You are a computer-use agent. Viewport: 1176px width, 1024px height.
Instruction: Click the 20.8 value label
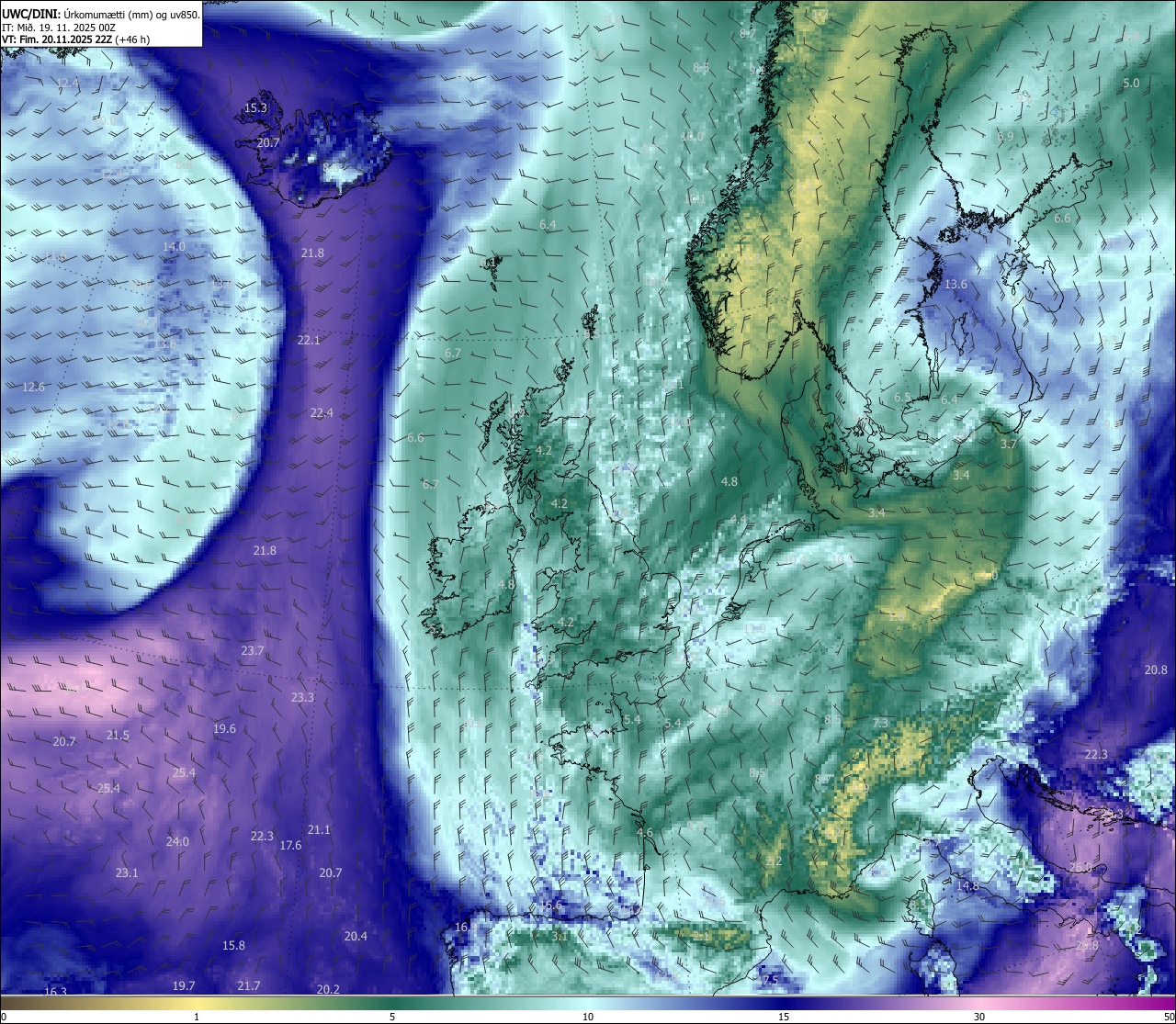click(1156, 670)
